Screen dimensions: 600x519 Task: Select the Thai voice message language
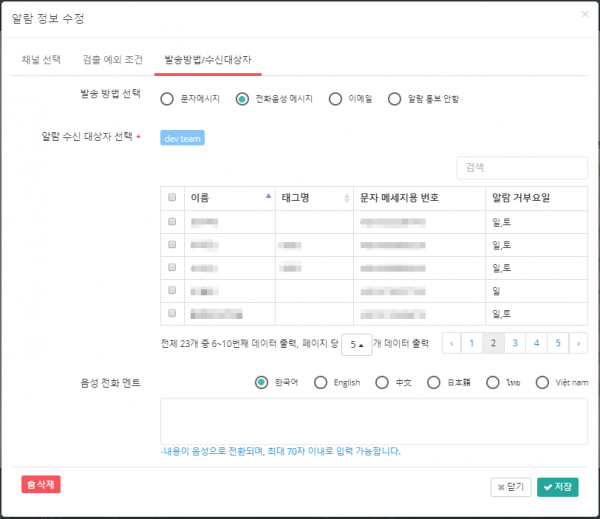[x=493, y=382]
